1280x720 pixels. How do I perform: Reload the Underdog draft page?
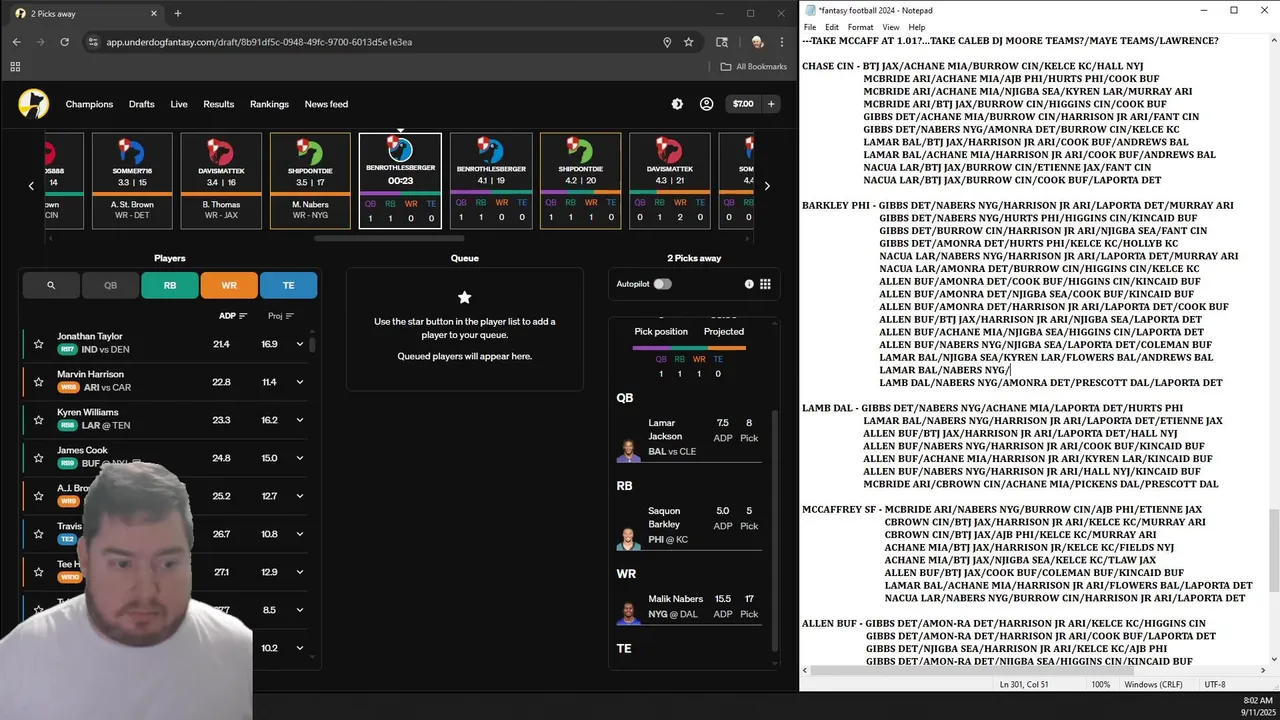point(65,42)
